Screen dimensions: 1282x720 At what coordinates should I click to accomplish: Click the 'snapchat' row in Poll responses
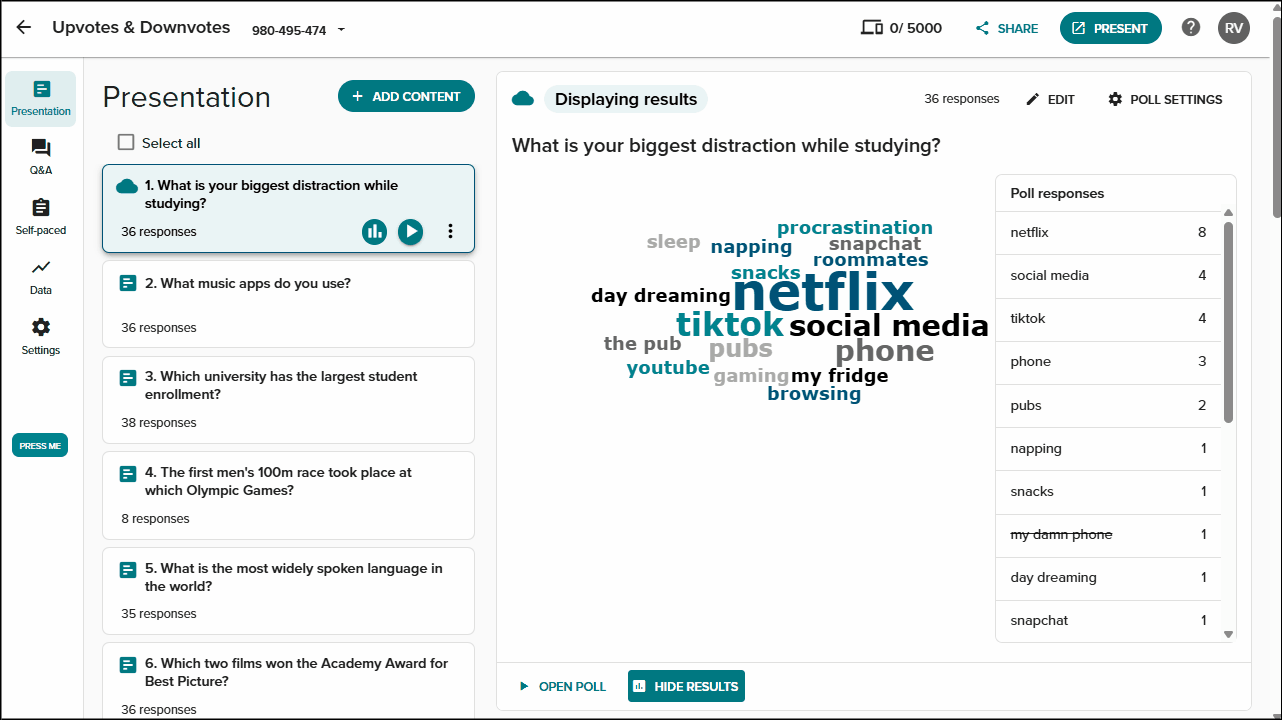(1108, 620)
